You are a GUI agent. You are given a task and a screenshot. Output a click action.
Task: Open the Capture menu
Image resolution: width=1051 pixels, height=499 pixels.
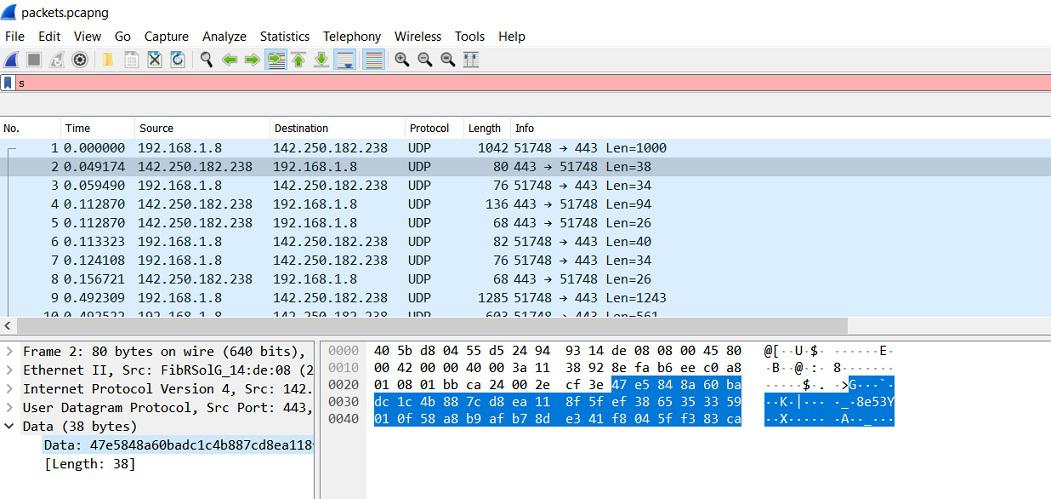(166, 36)
